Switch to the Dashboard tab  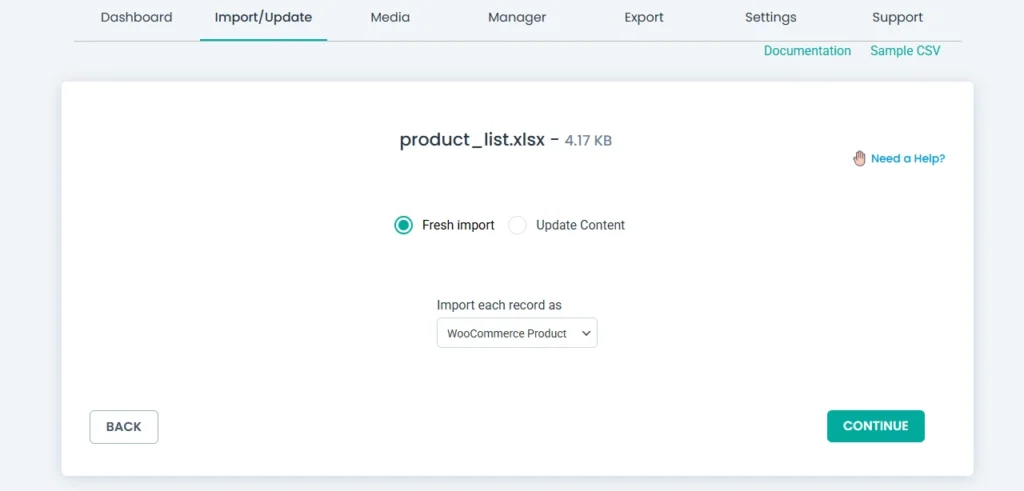pyautogui.click(x=136, y=17)
